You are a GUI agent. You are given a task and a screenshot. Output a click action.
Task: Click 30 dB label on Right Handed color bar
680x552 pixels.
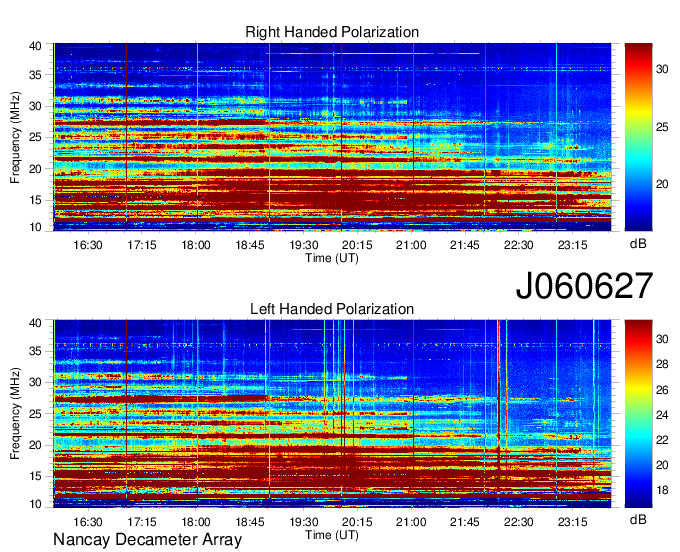point(662,69)
